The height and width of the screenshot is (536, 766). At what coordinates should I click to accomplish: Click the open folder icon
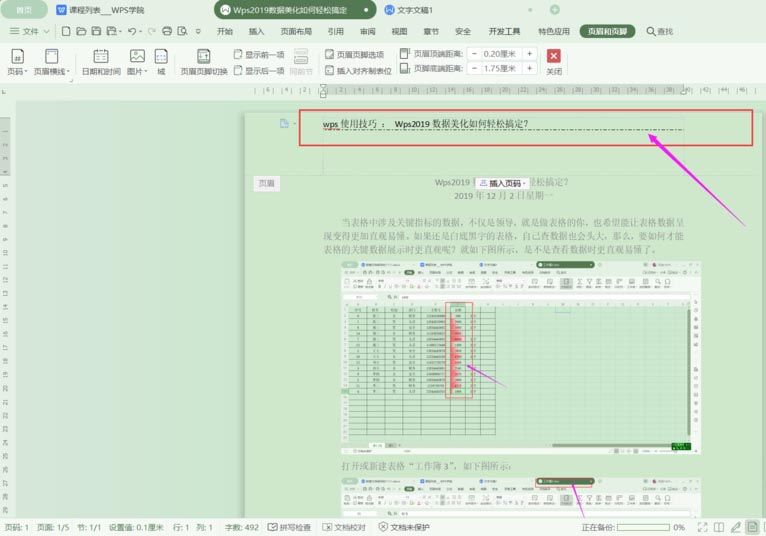[81, 31]
